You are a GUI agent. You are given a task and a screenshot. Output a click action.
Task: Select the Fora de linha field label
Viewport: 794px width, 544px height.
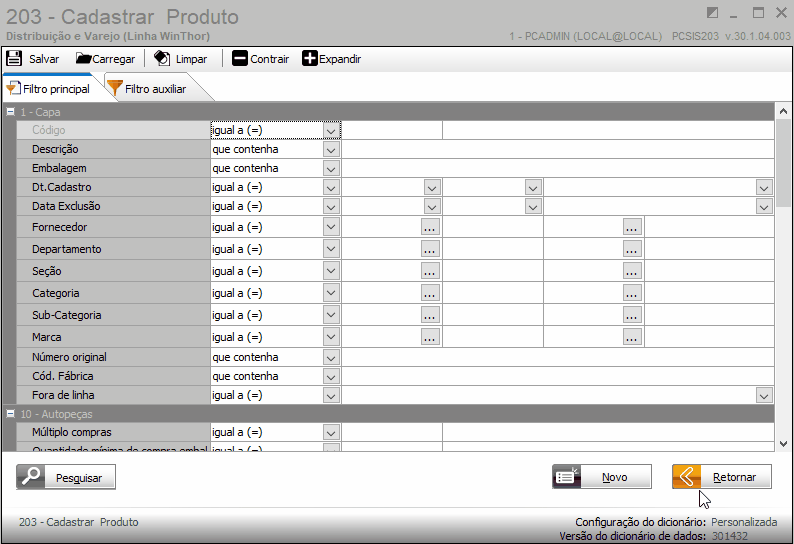point(63,395)
